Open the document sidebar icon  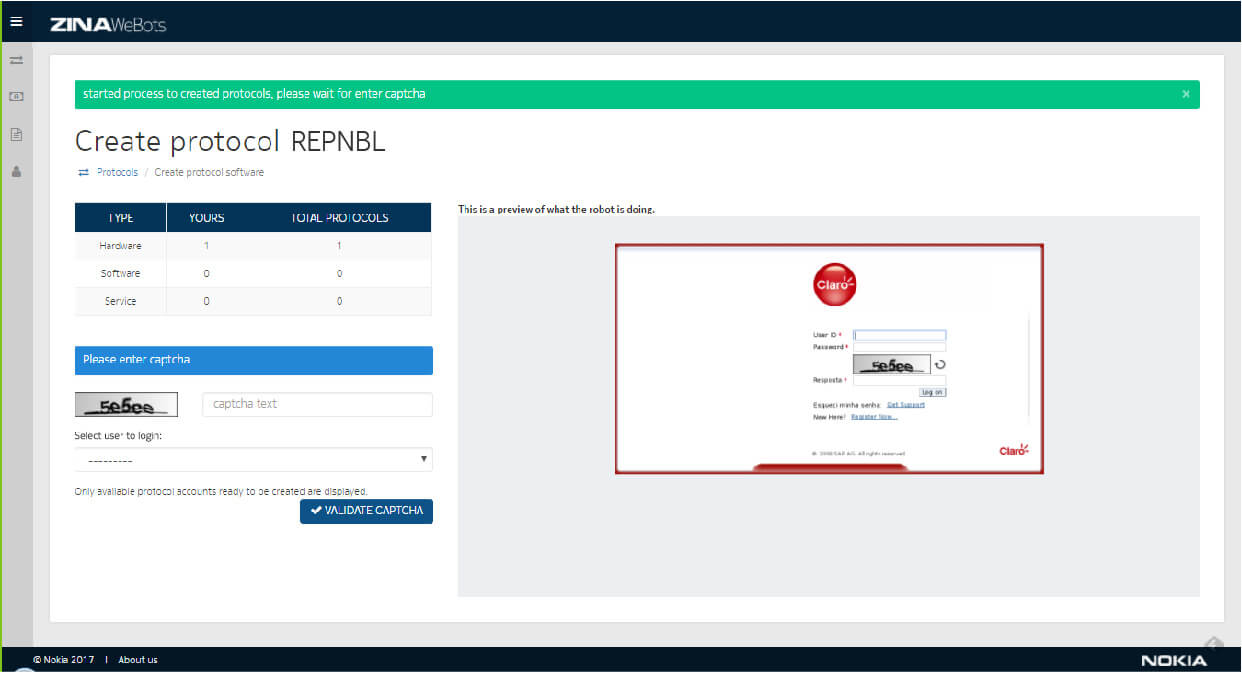coord(16,134)
